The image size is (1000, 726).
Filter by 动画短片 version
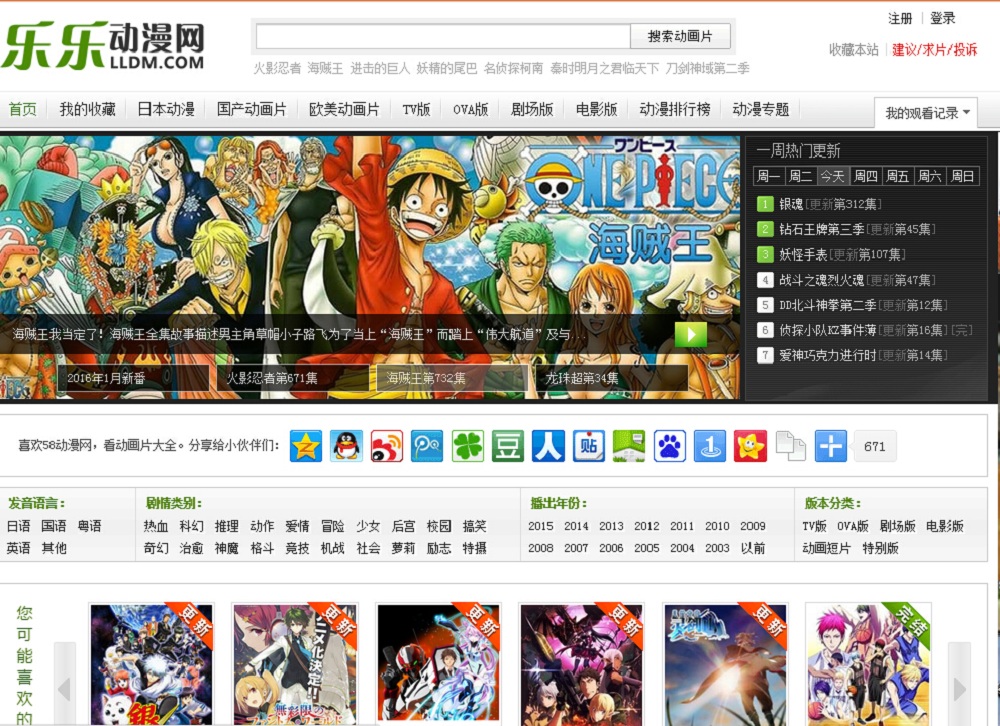click(x=826, y=548)
